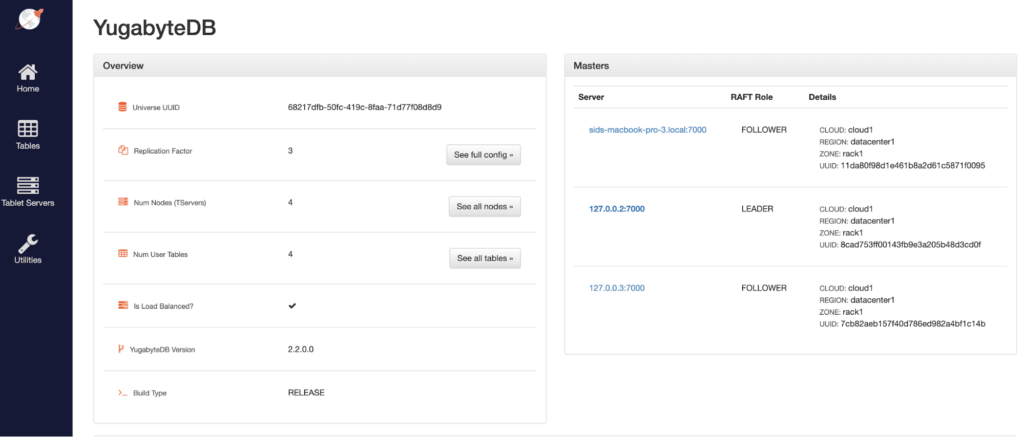Open the 127.0.0.3:7000 follower link
1024x437 pixels.
pyautogui.click(x=617, y=288)
